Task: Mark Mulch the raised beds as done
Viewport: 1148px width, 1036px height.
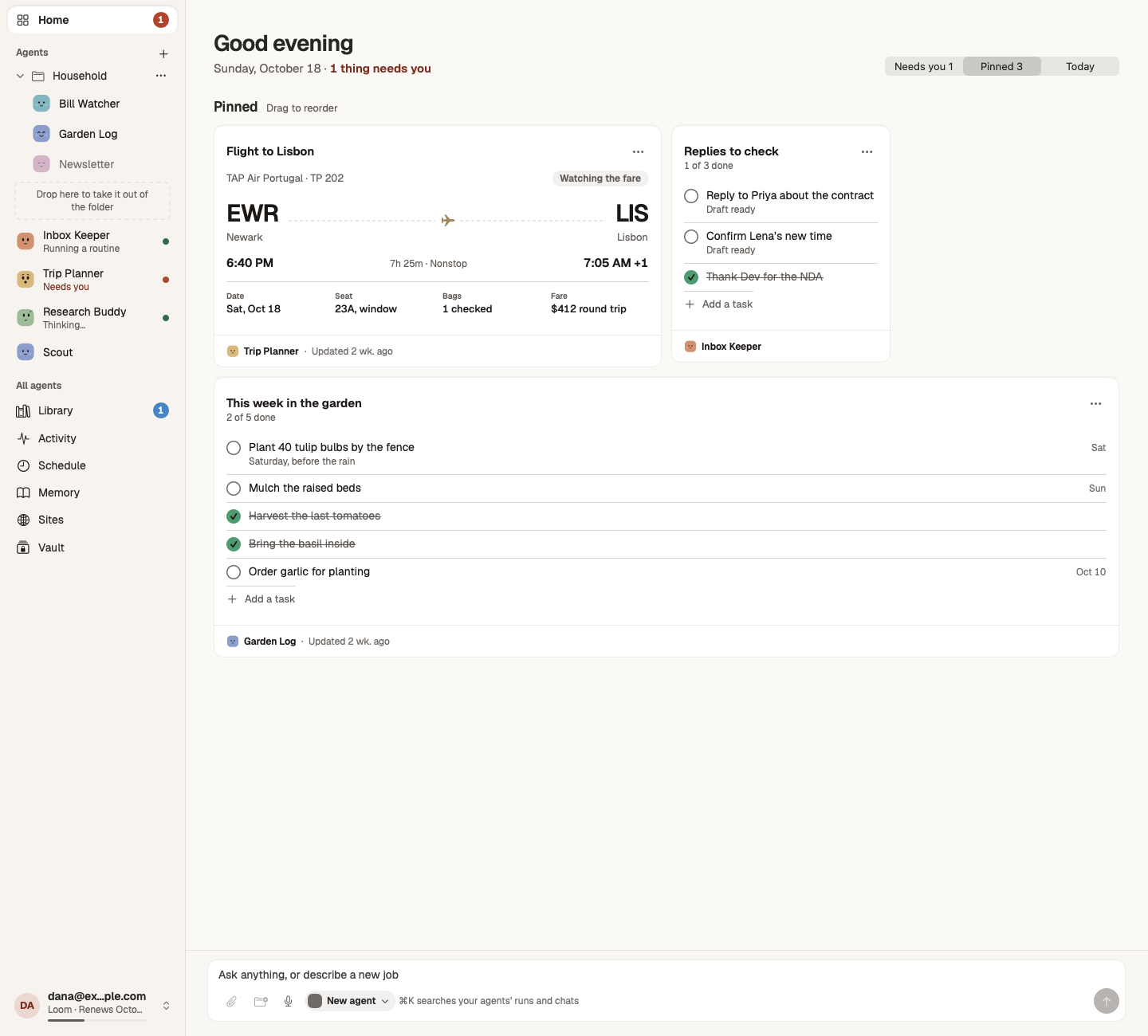Action: [x=234, y=489]
